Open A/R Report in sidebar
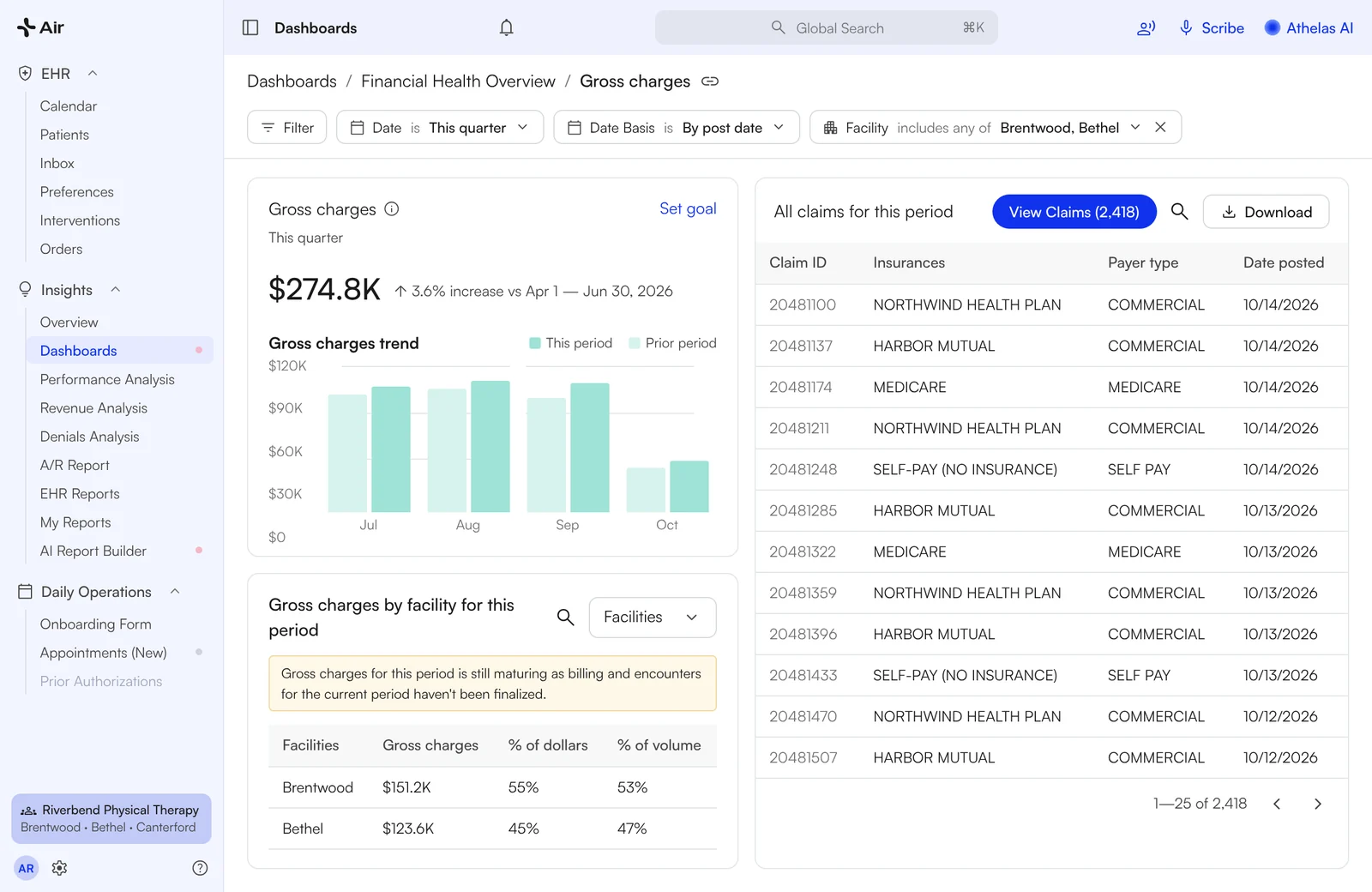This screenshot has width=1372, height=892. click(75, 465)
